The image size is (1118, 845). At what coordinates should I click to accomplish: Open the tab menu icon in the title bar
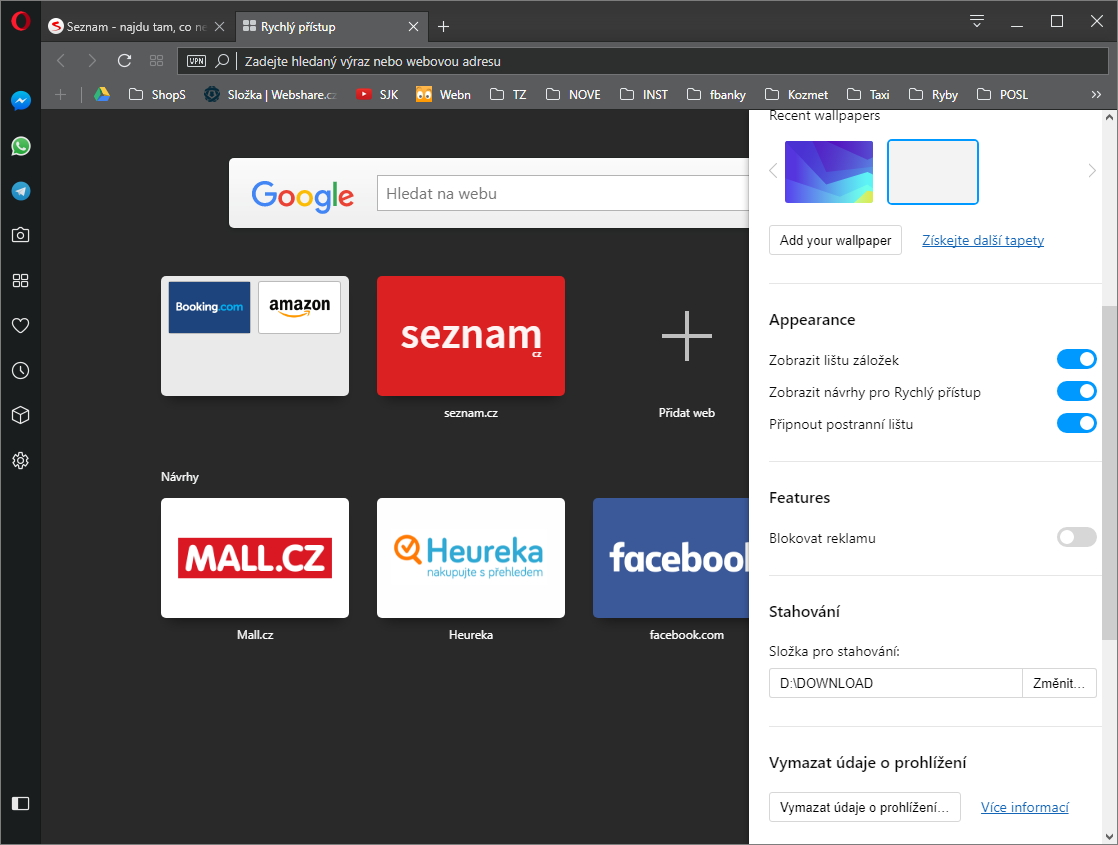pos(977,21)
